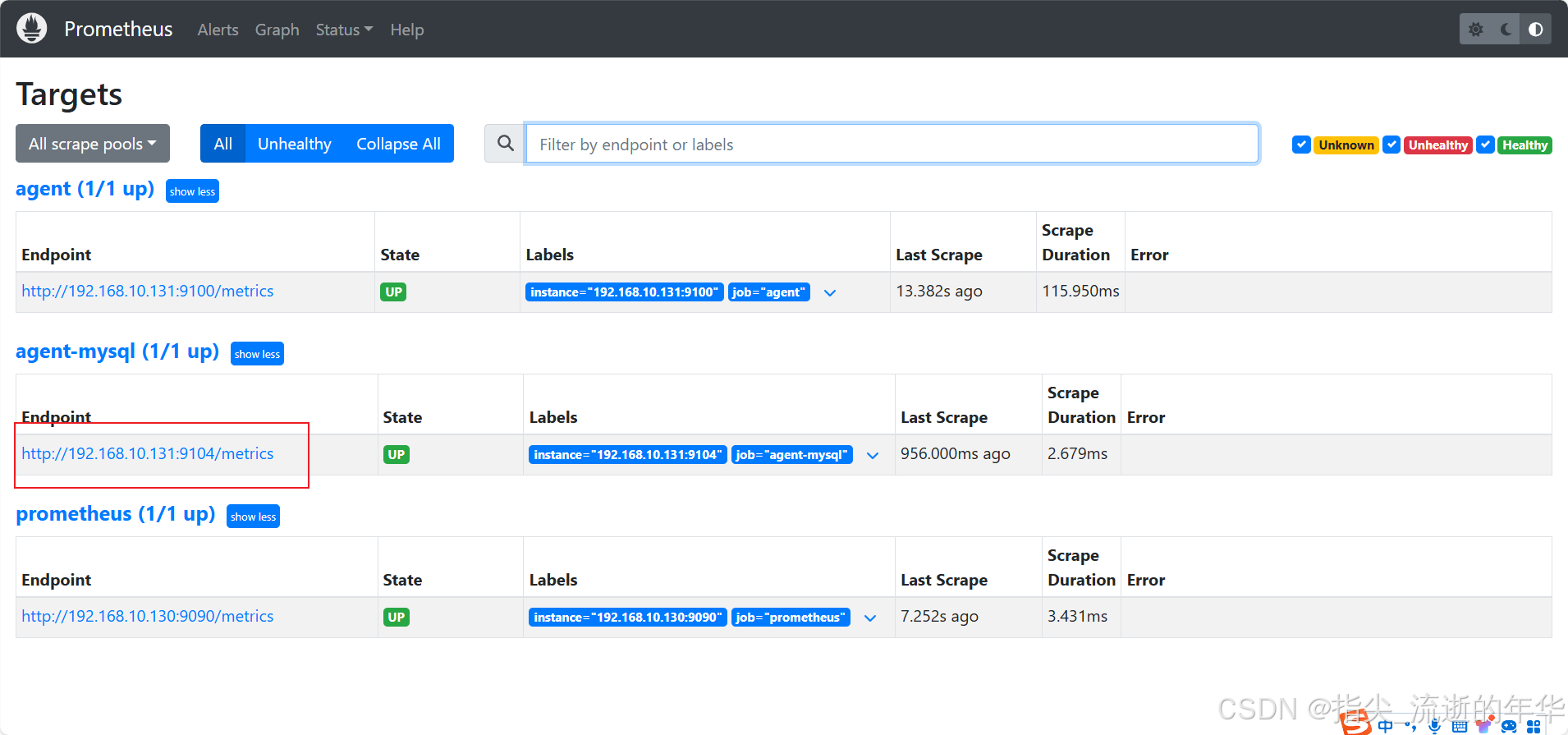The width and height of the screenshot is (1568, 735).
Task: Select the Unhealthy filter button
Action: tap(294, 144)
